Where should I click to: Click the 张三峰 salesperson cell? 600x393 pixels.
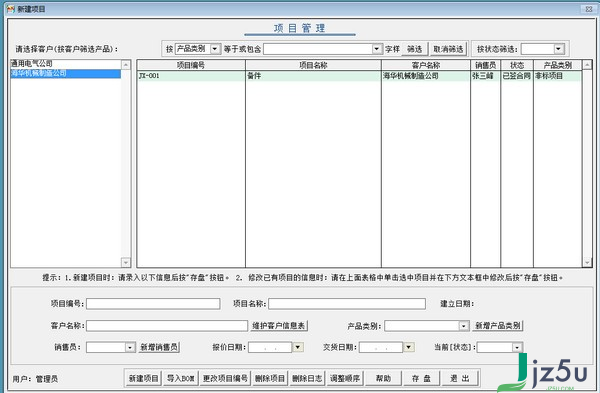click(485, 76)
